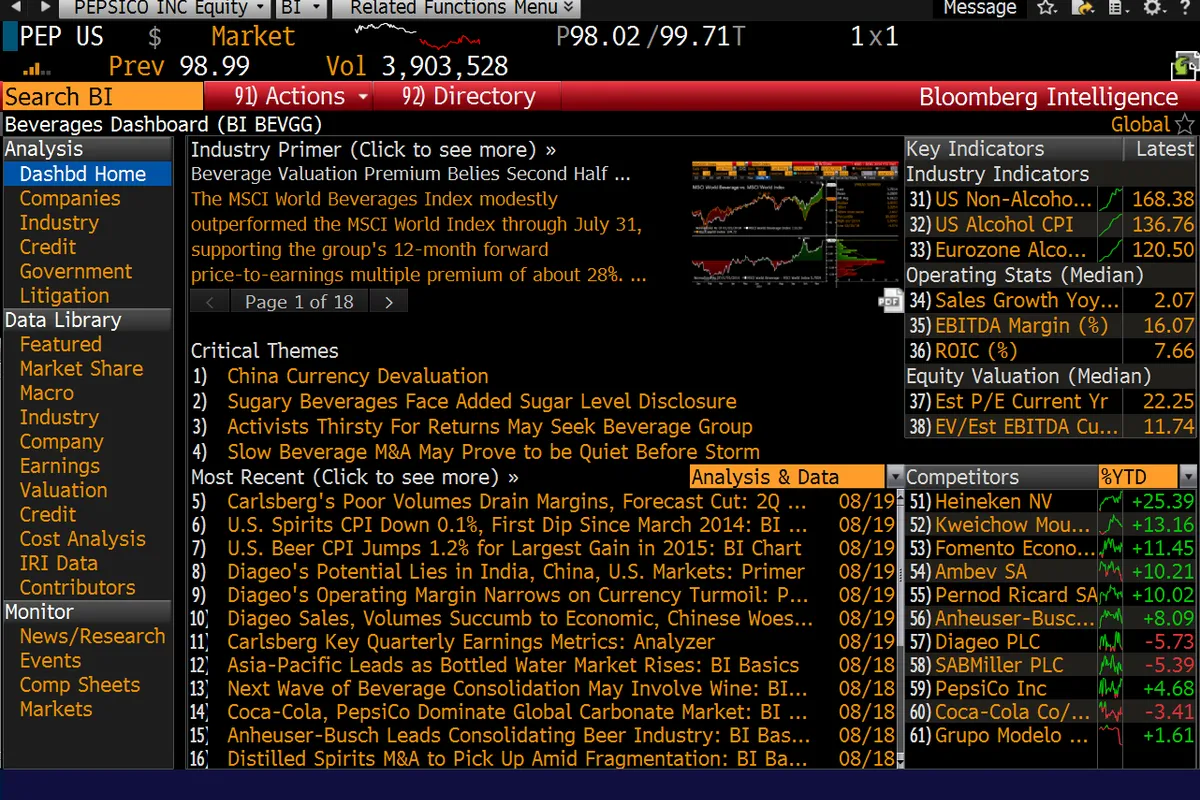Open IRI Data in Data Library

pyautogui.click(x=58, y=563)
